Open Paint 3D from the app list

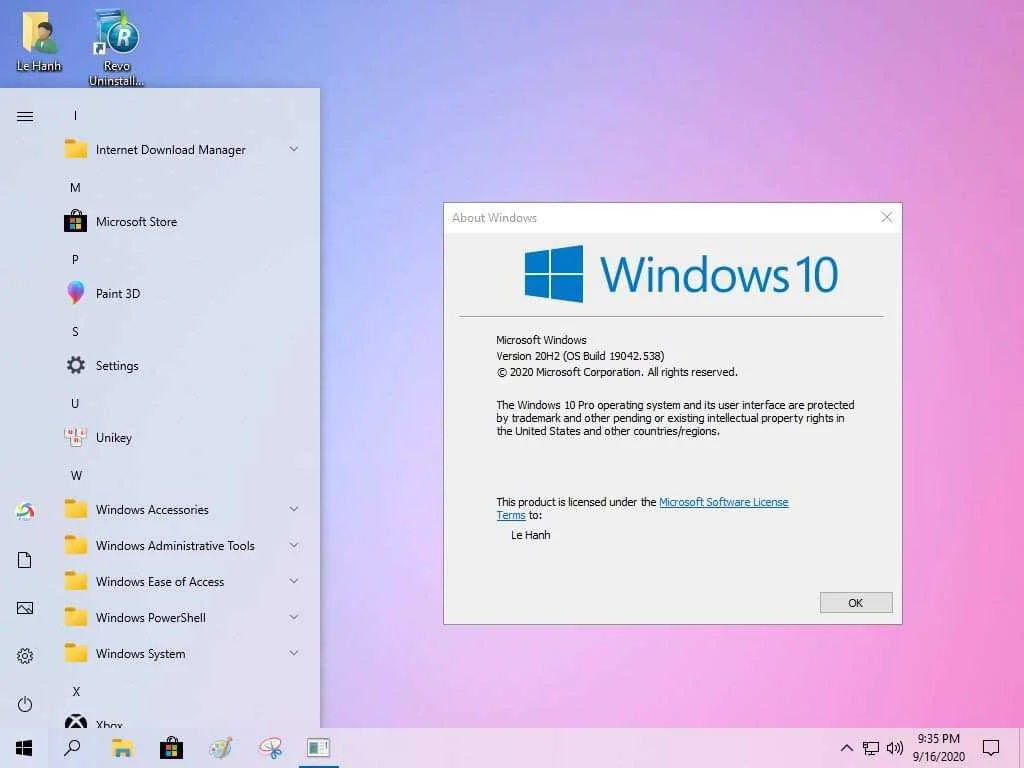(183, 294)
